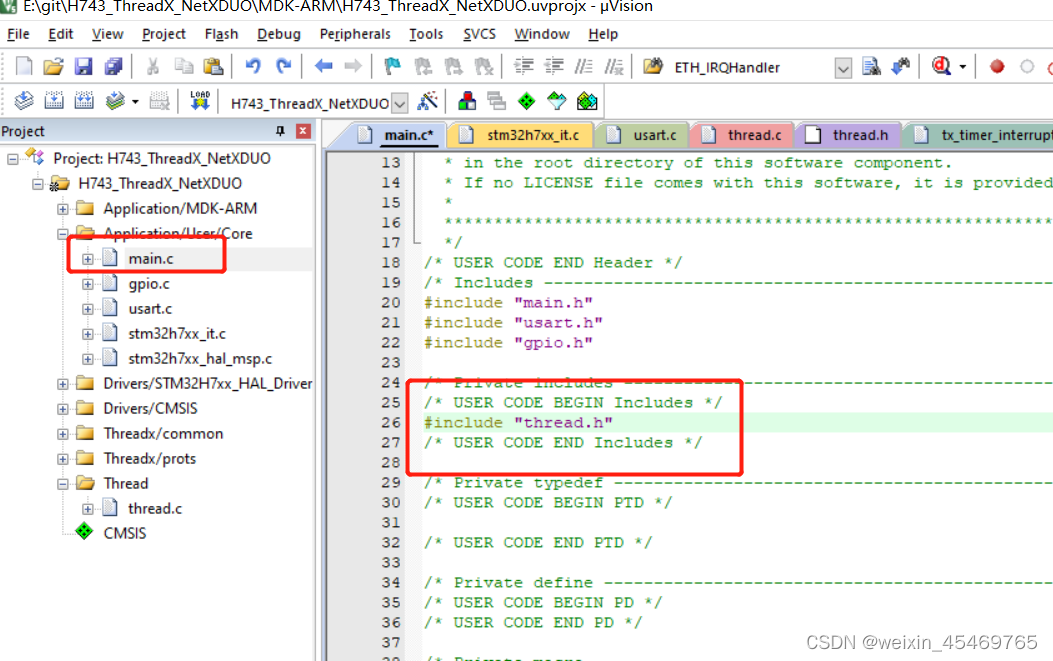1053x661 pixels.
Task: Open Options for Target dialog
Action: tap(428, 100)
